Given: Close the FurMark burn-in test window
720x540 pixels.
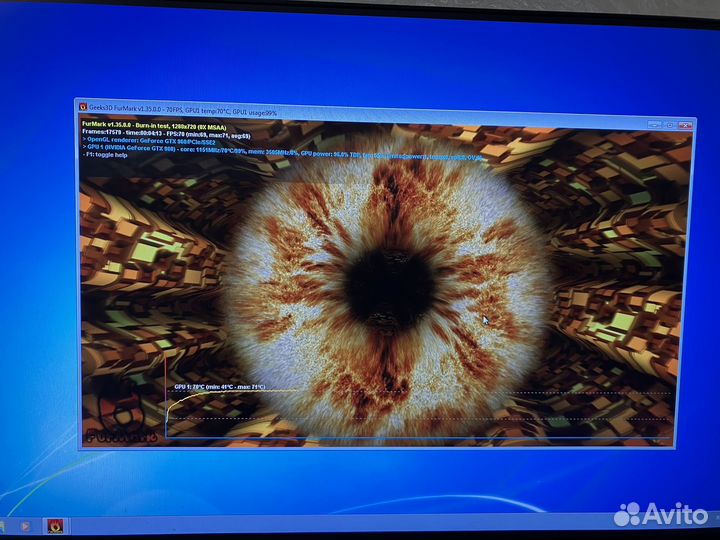Looking at the screenshot, I should click(686, 125).
